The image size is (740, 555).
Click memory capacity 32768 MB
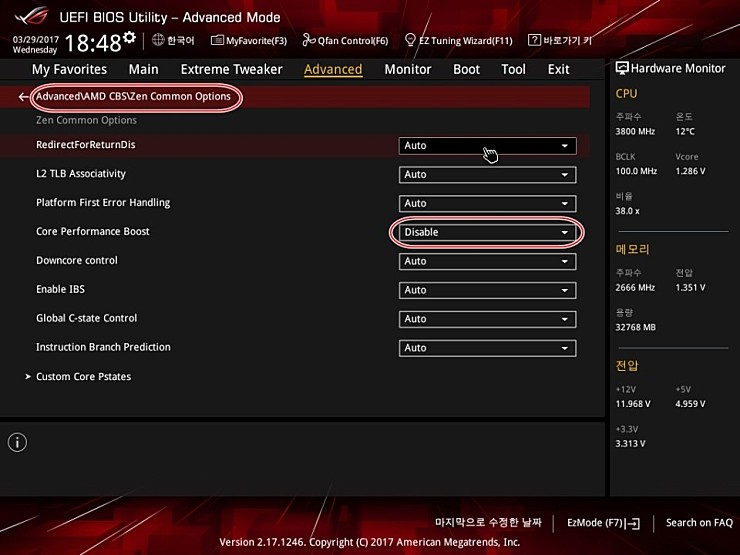[x=635, y=327]
